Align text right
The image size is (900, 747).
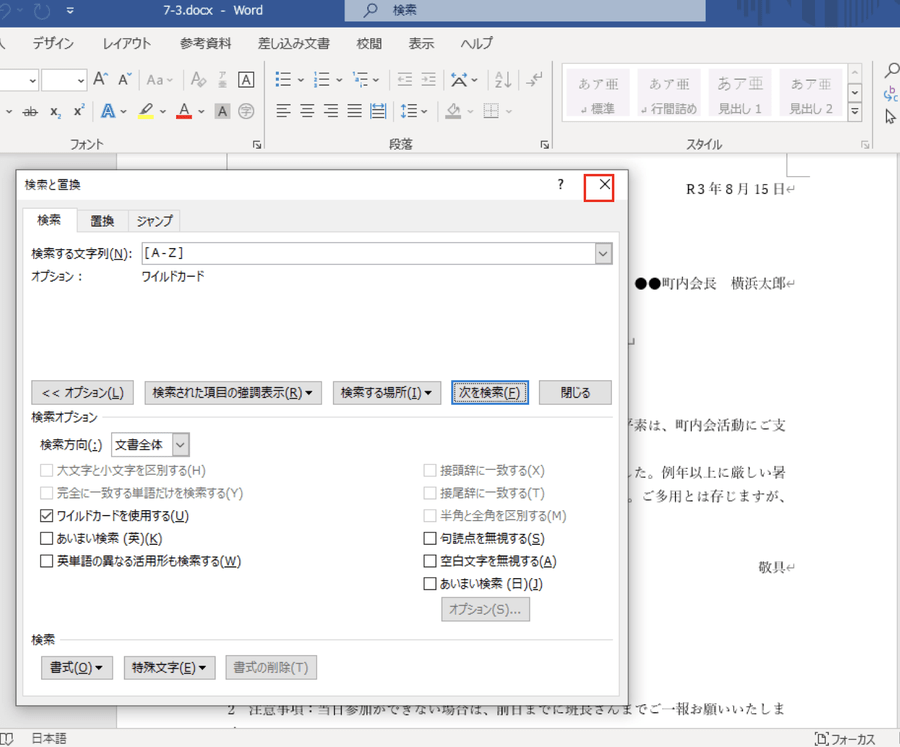tap(331, 111)
